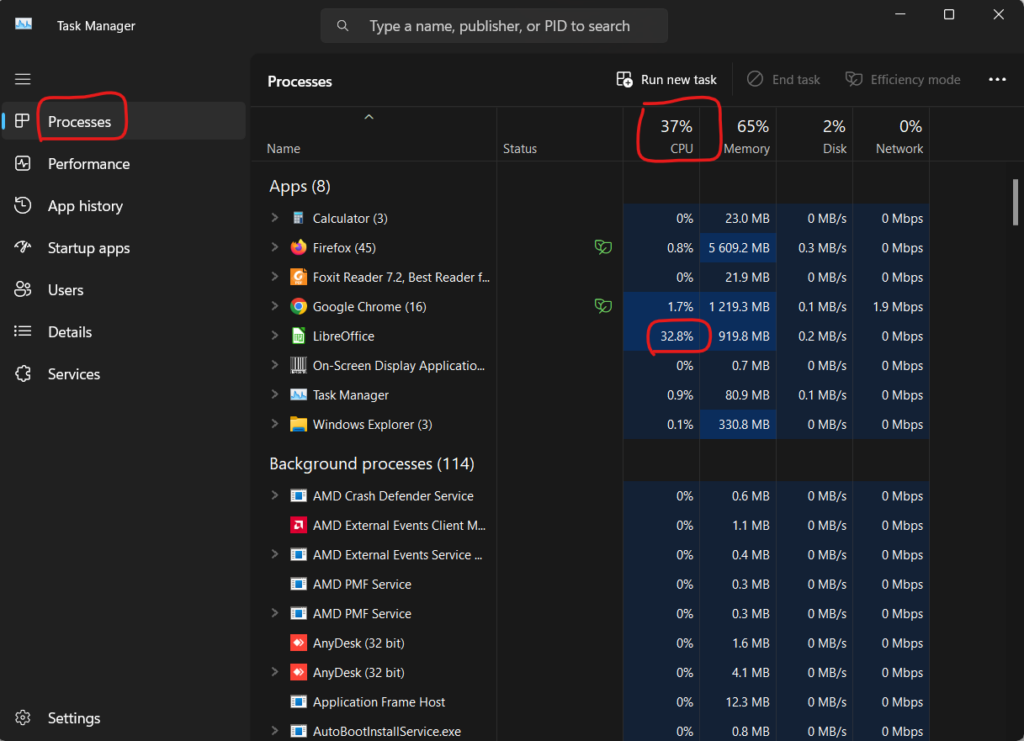Expand the AMD External Events Service row

275,554
